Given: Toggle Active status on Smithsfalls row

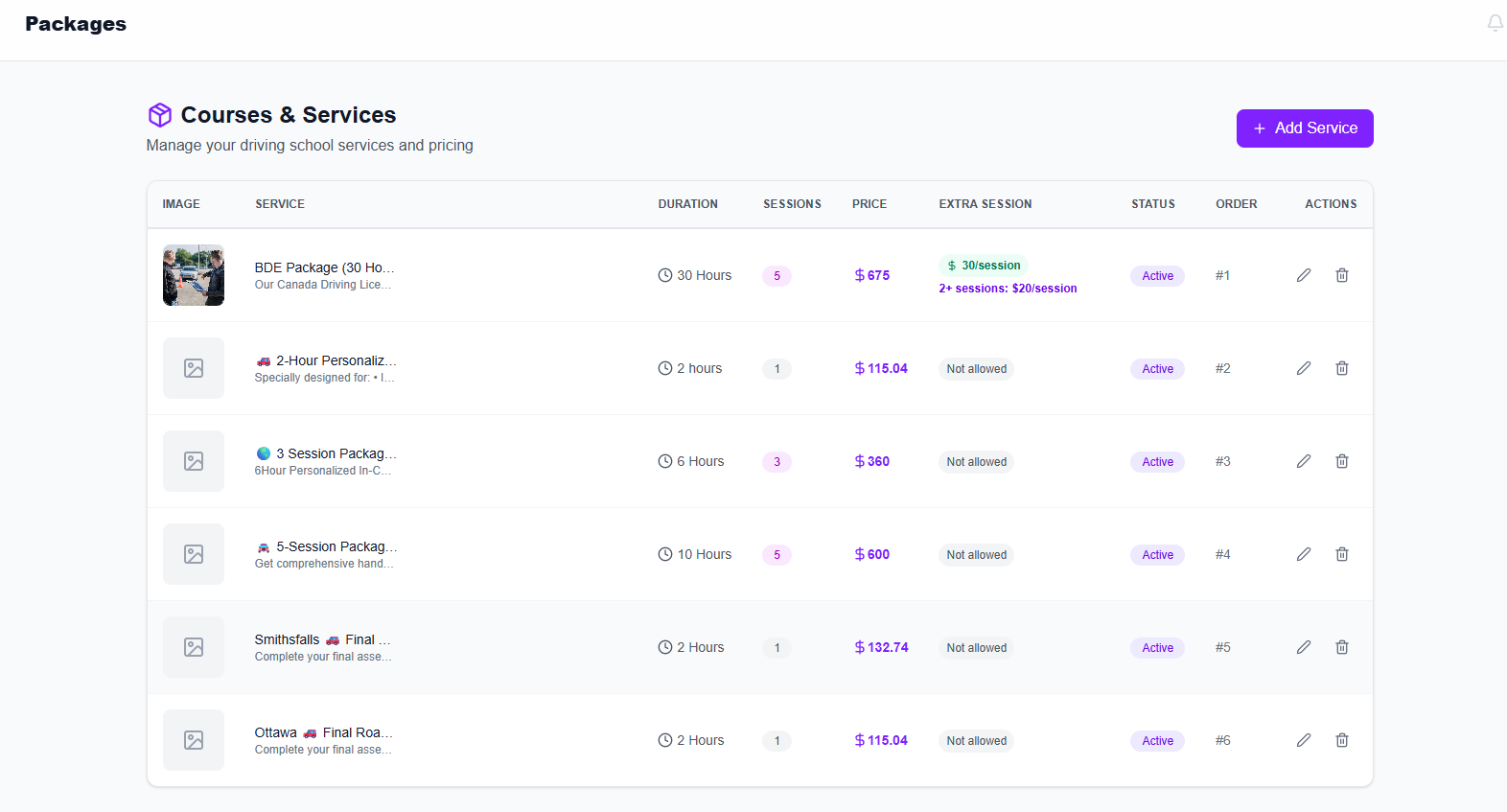Looking at the screenshot, I should (x=1157, y=648).
